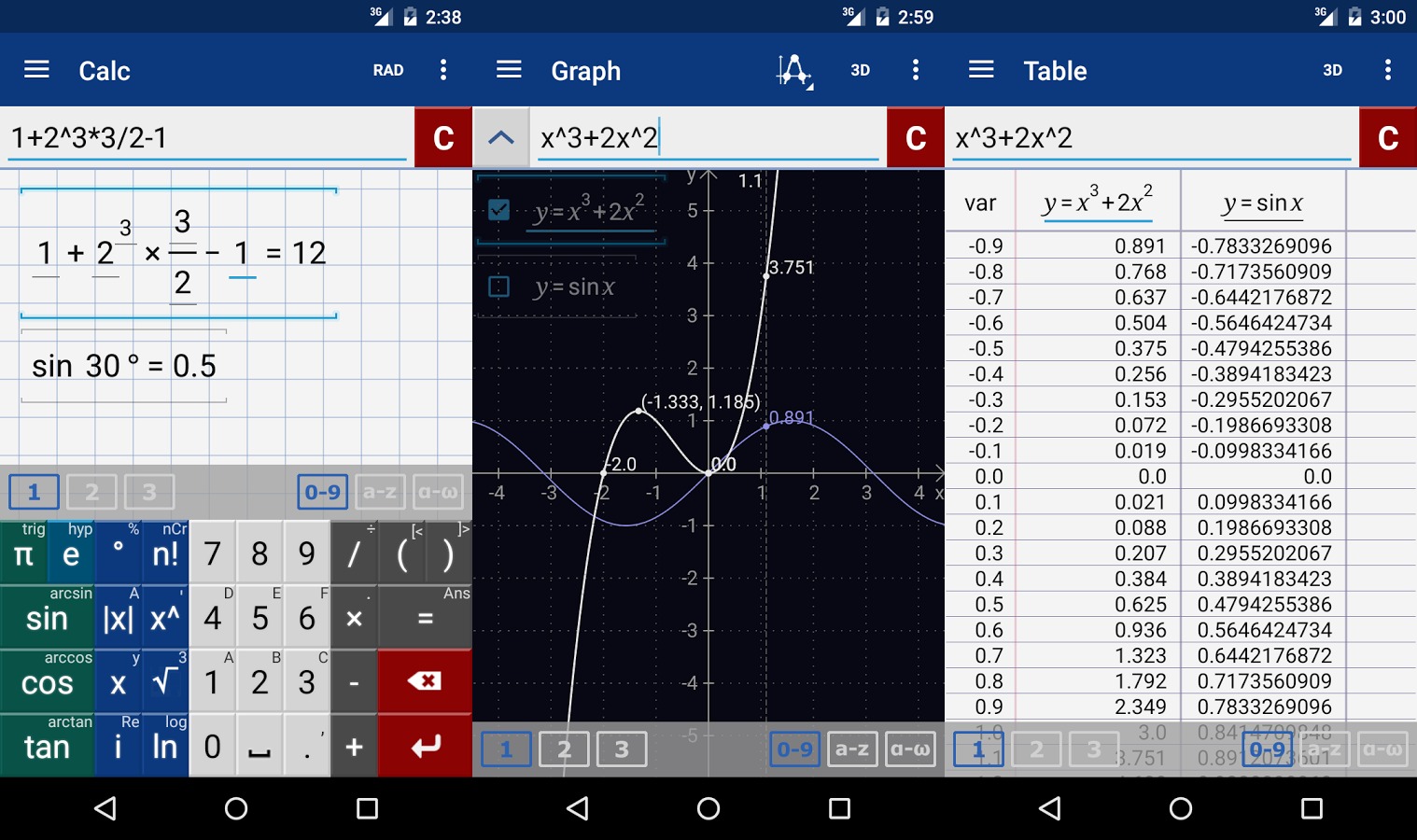
Task: Tap the square root key
Action: [x=165, y=682]
